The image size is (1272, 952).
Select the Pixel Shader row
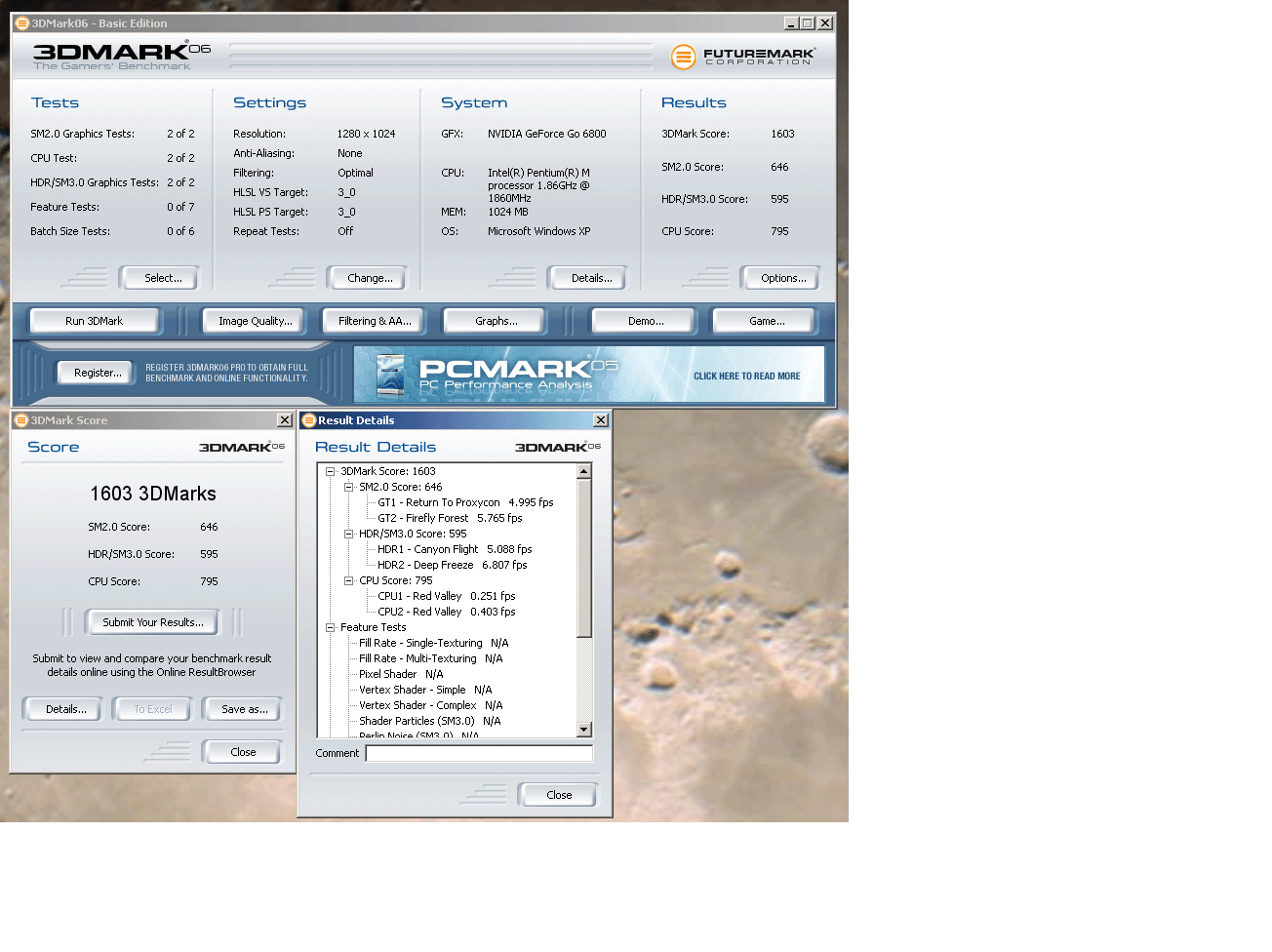pos(401,674)
